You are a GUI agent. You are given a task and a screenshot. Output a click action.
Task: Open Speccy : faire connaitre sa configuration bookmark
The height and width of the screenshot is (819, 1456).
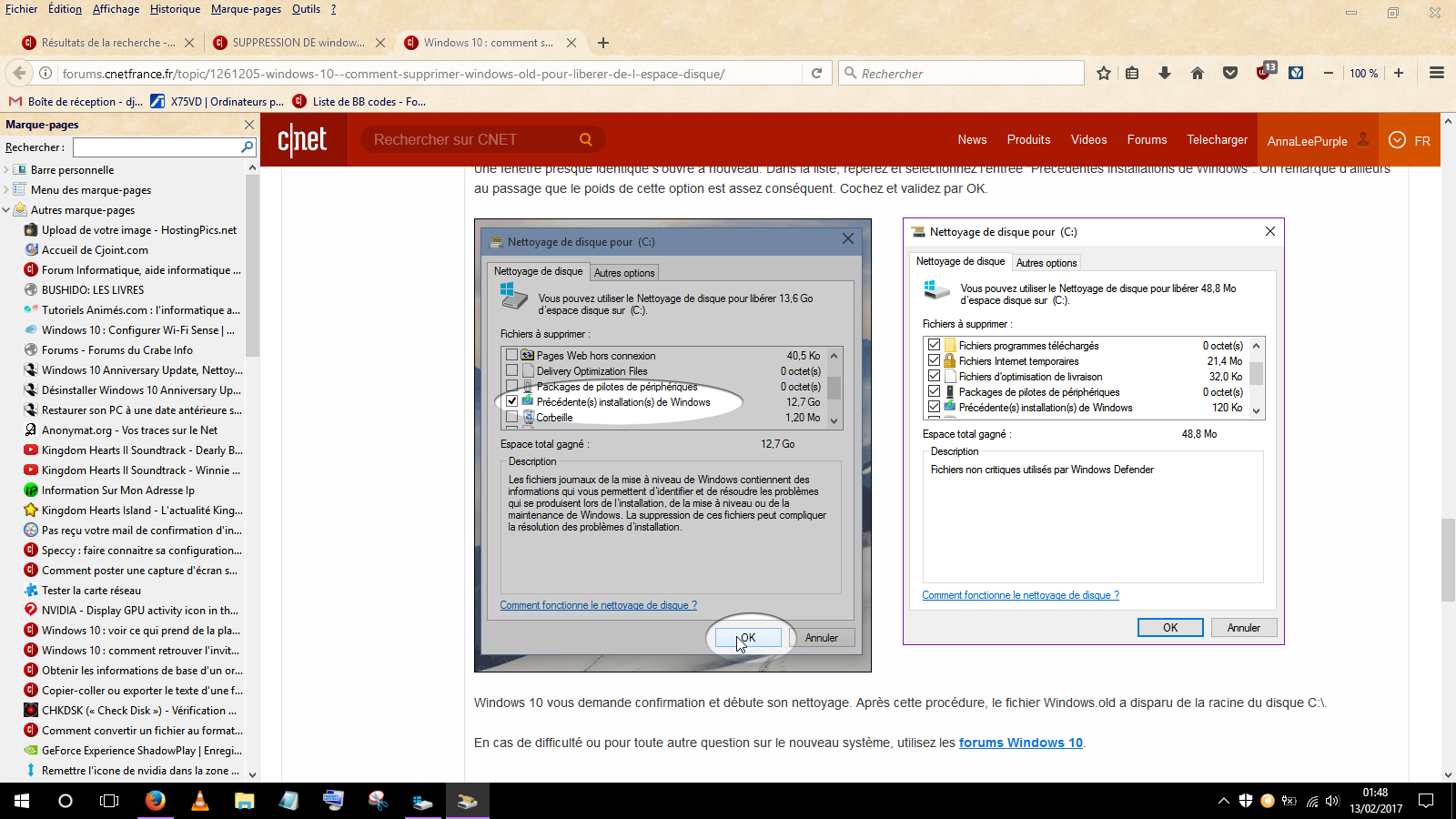pos(133,551)
